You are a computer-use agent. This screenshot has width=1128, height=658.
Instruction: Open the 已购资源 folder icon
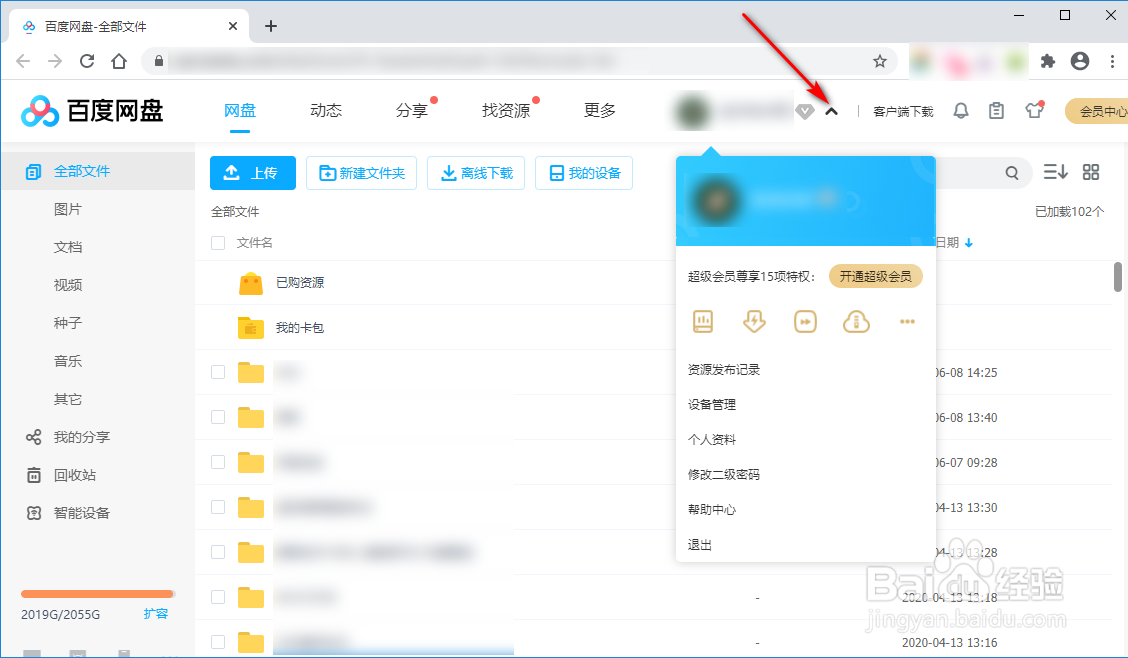(250, 283)
